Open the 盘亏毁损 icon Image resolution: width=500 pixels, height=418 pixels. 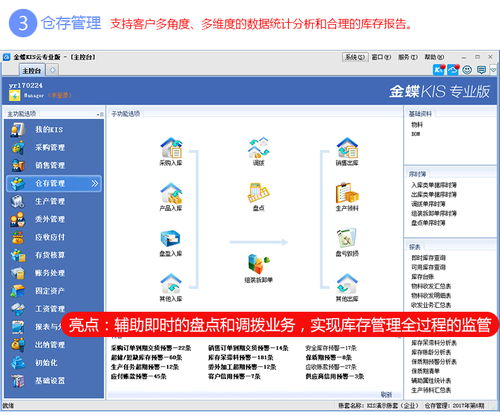pos(347,242)
